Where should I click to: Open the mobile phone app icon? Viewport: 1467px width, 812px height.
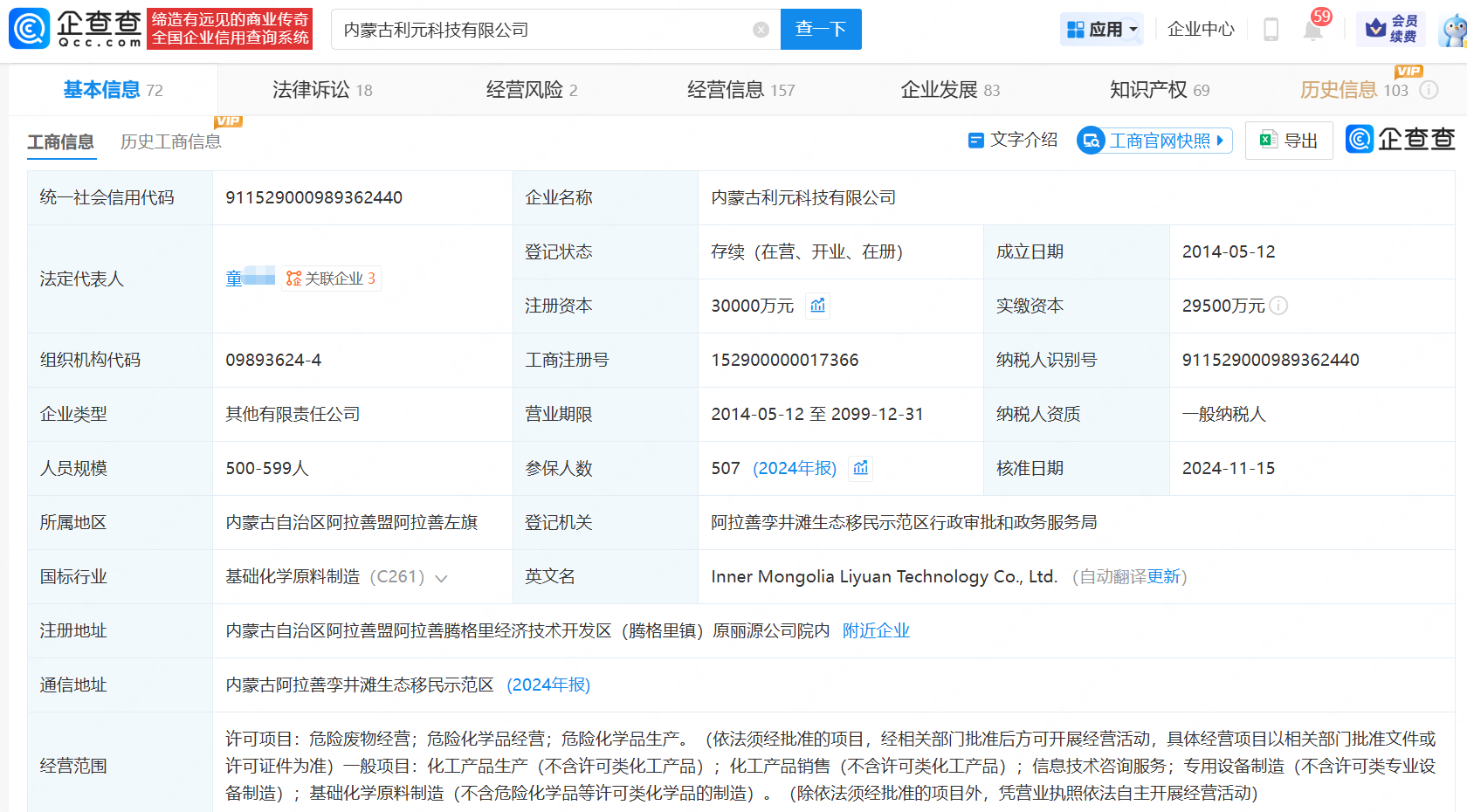coord(1271,30)
